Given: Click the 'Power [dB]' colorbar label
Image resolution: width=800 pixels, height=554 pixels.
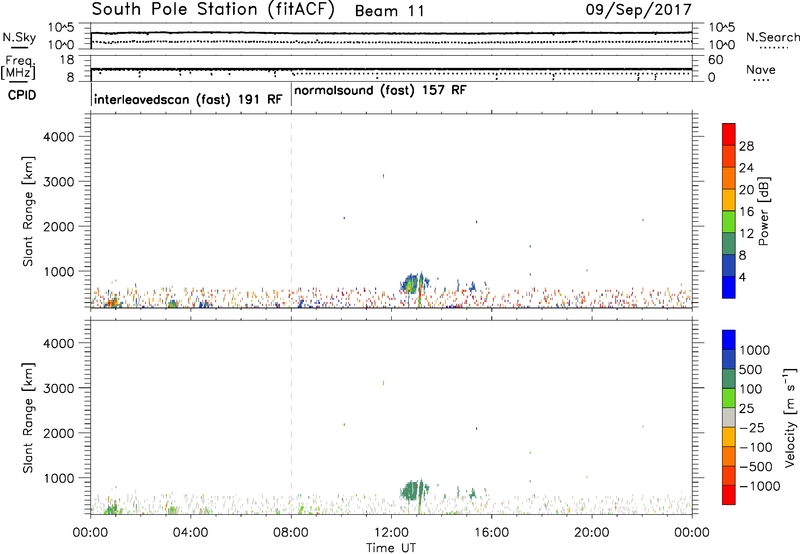Looking at the screenshot, I should tap(763, 211).
